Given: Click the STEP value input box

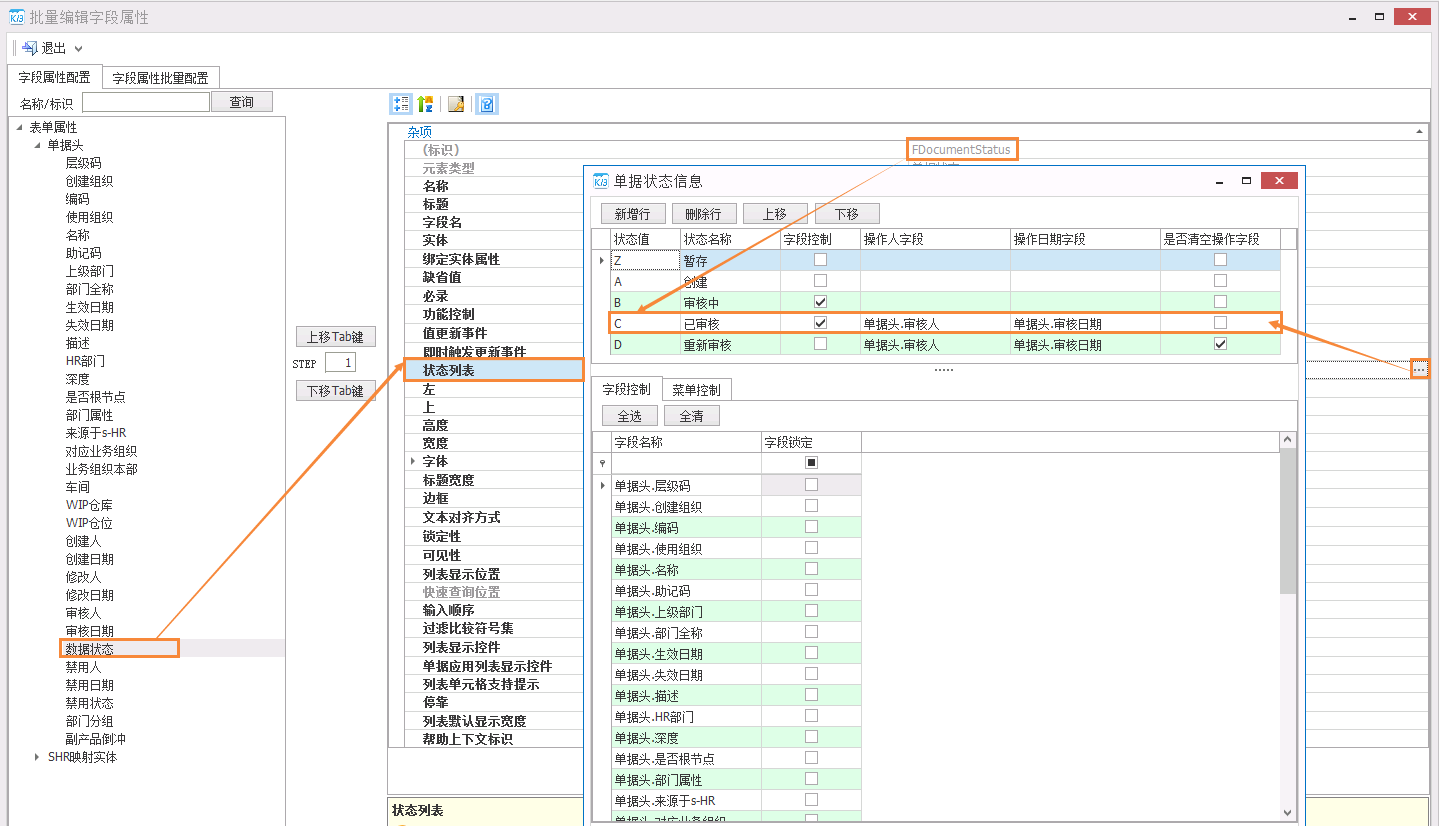Looking at the screenshot, I should coord(339,363).
